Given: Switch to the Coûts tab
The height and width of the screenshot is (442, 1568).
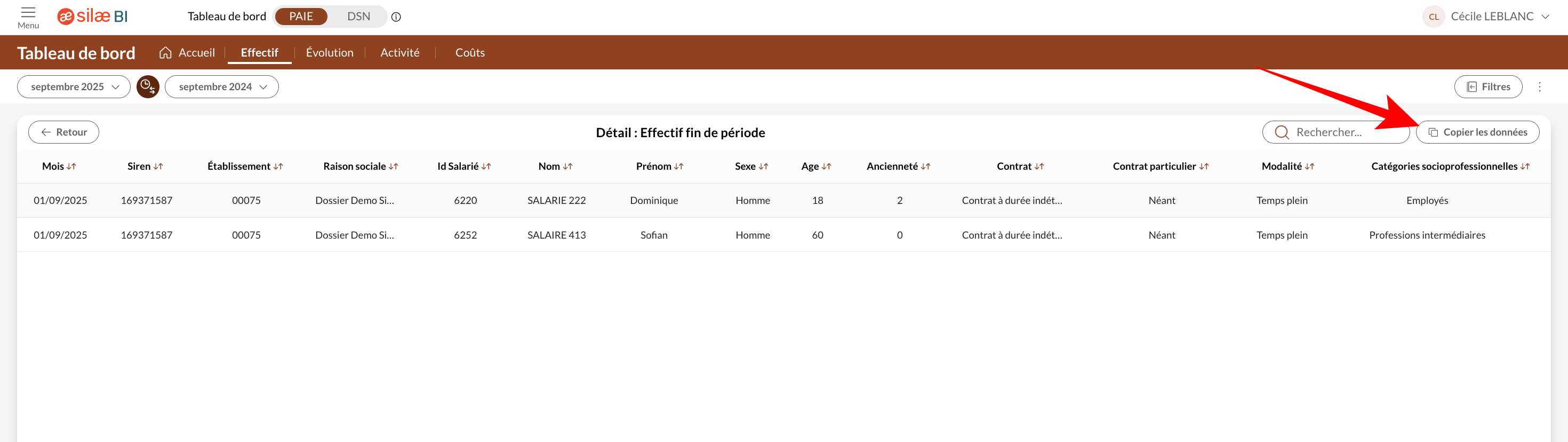Looking at the screenshot, I should [469, 52].
